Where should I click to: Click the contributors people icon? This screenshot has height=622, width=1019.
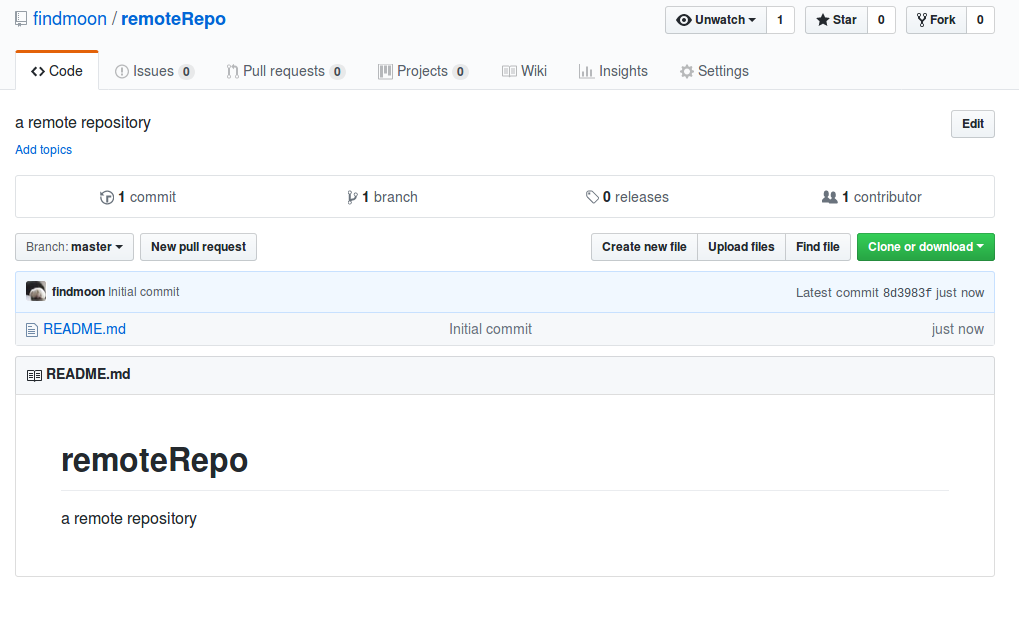pos(829,198)
